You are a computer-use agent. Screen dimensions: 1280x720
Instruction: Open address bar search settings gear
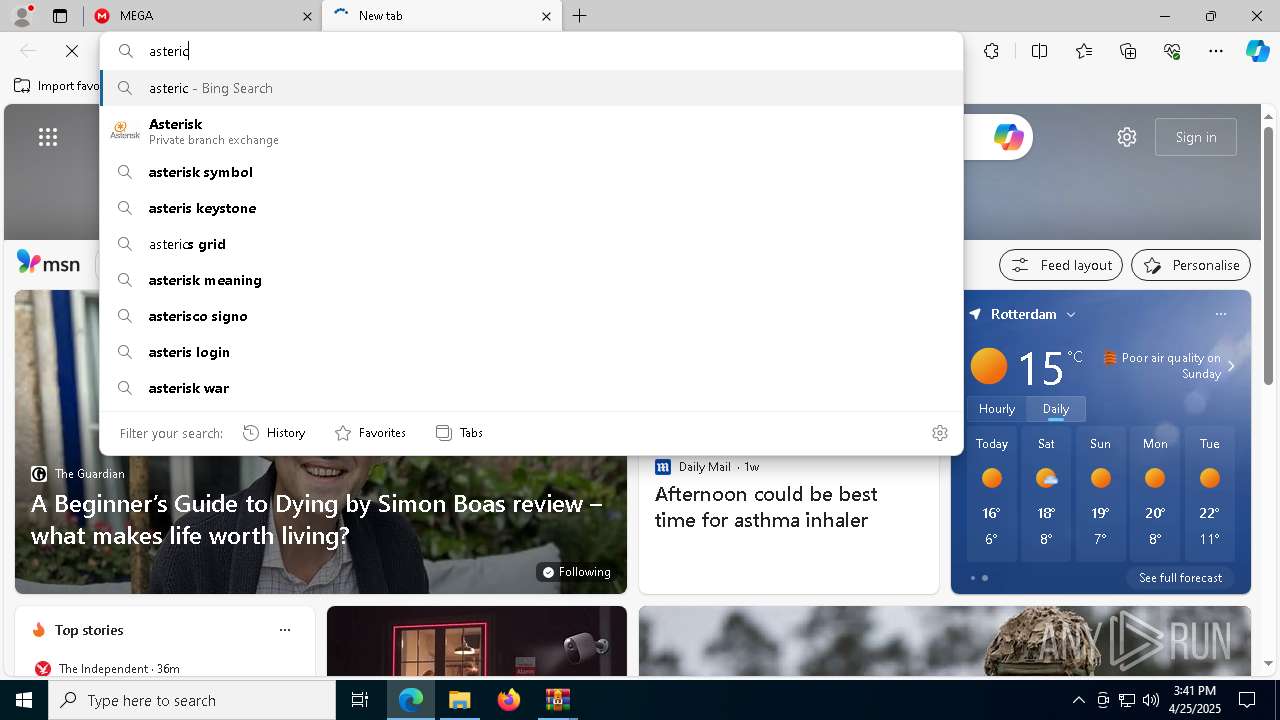tap(940, 433)
